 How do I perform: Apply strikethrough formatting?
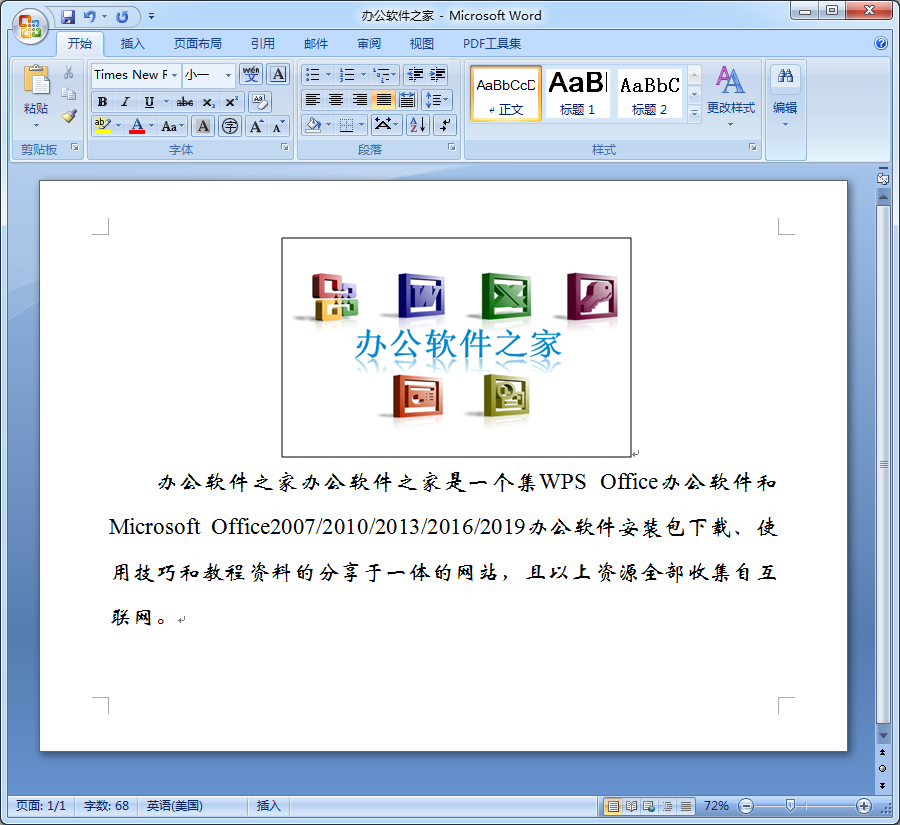coord(184,102)
